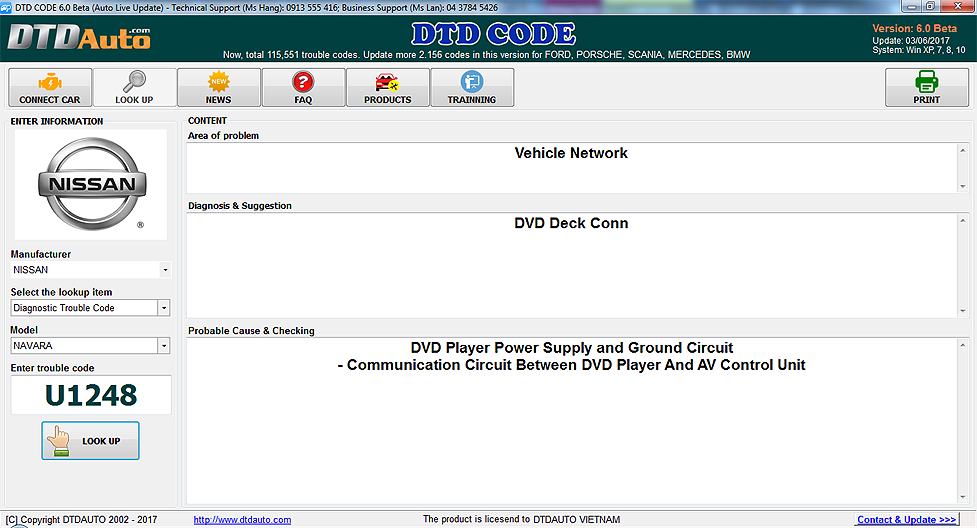Select the Look Up magnifier toolbar button
This screenshot has height=528, width=977.
135,87
